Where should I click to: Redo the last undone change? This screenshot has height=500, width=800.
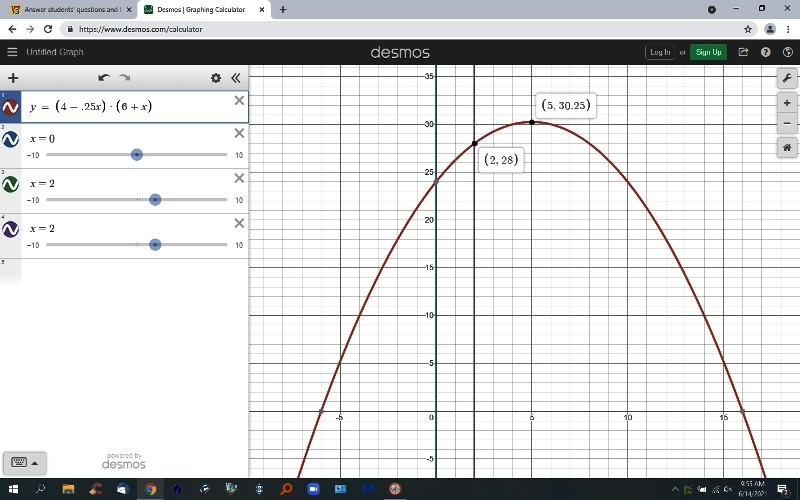pos(124,78)
